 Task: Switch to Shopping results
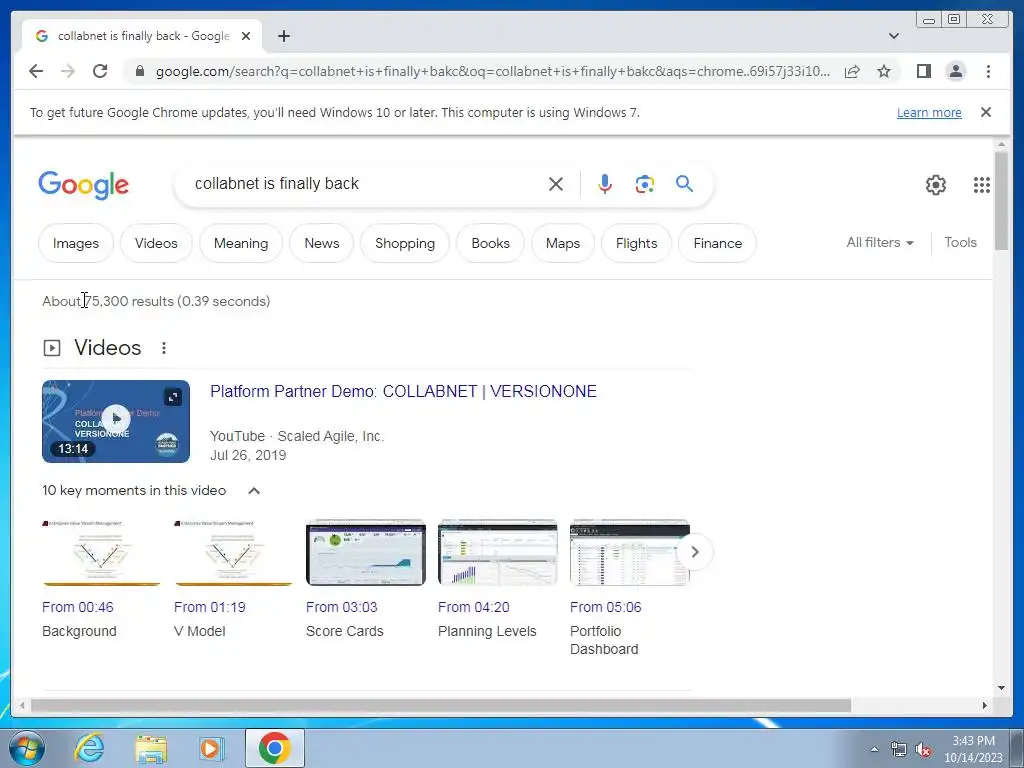405,243
